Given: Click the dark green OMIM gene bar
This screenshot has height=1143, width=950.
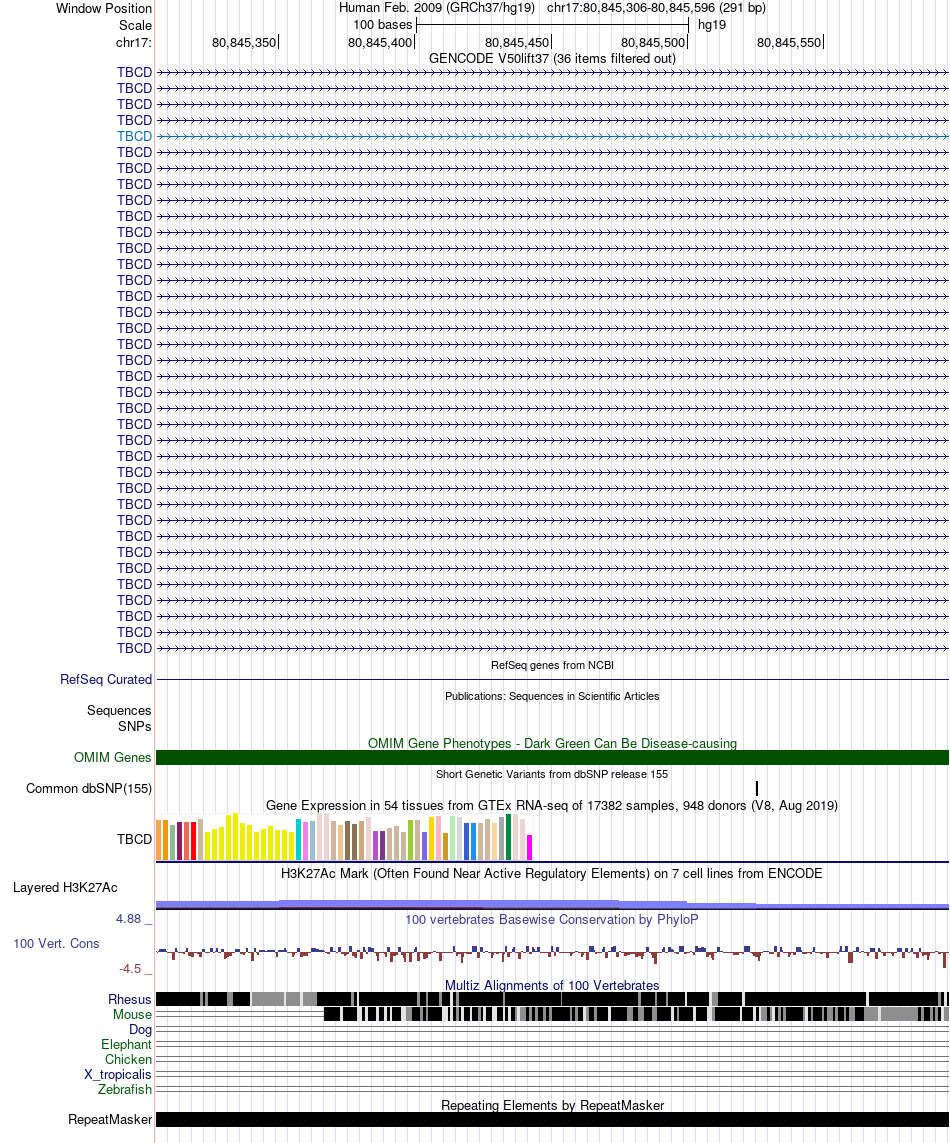Looking at the screenshot, I should point(552,757).
